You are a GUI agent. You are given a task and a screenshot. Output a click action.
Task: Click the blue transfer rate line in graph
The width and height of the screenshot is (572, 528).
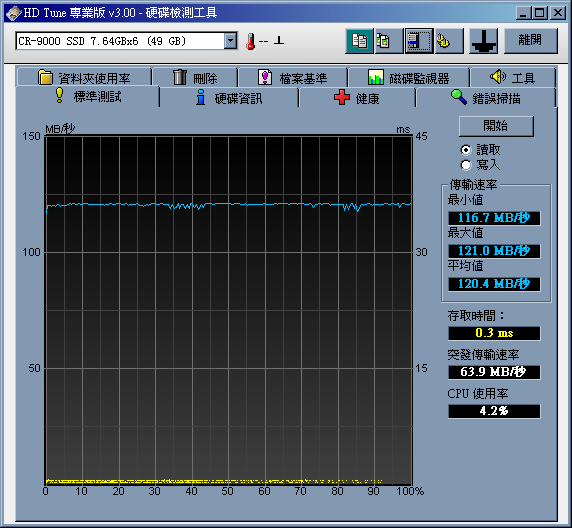click(x=229, y=205)
